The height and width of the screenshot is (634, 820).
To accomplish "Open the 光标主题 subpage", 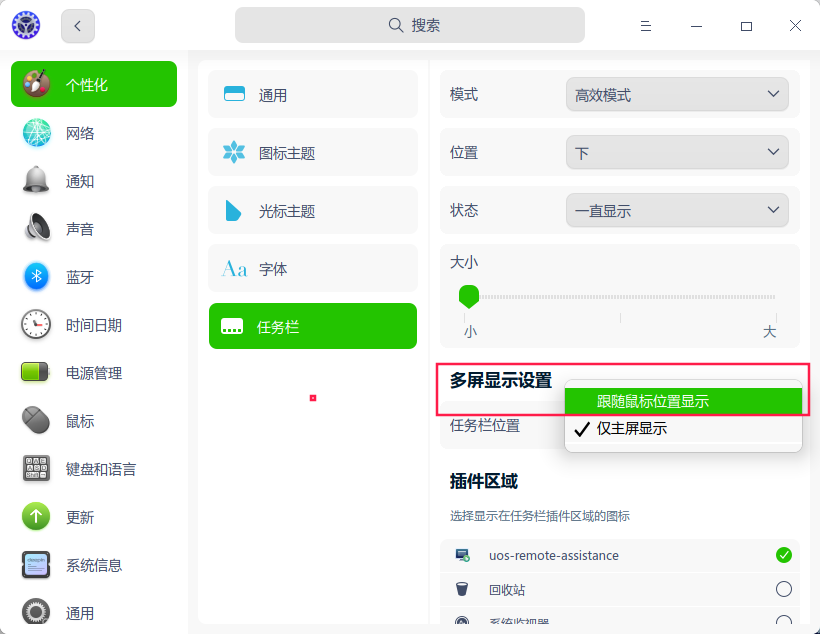I will point(313,210).
